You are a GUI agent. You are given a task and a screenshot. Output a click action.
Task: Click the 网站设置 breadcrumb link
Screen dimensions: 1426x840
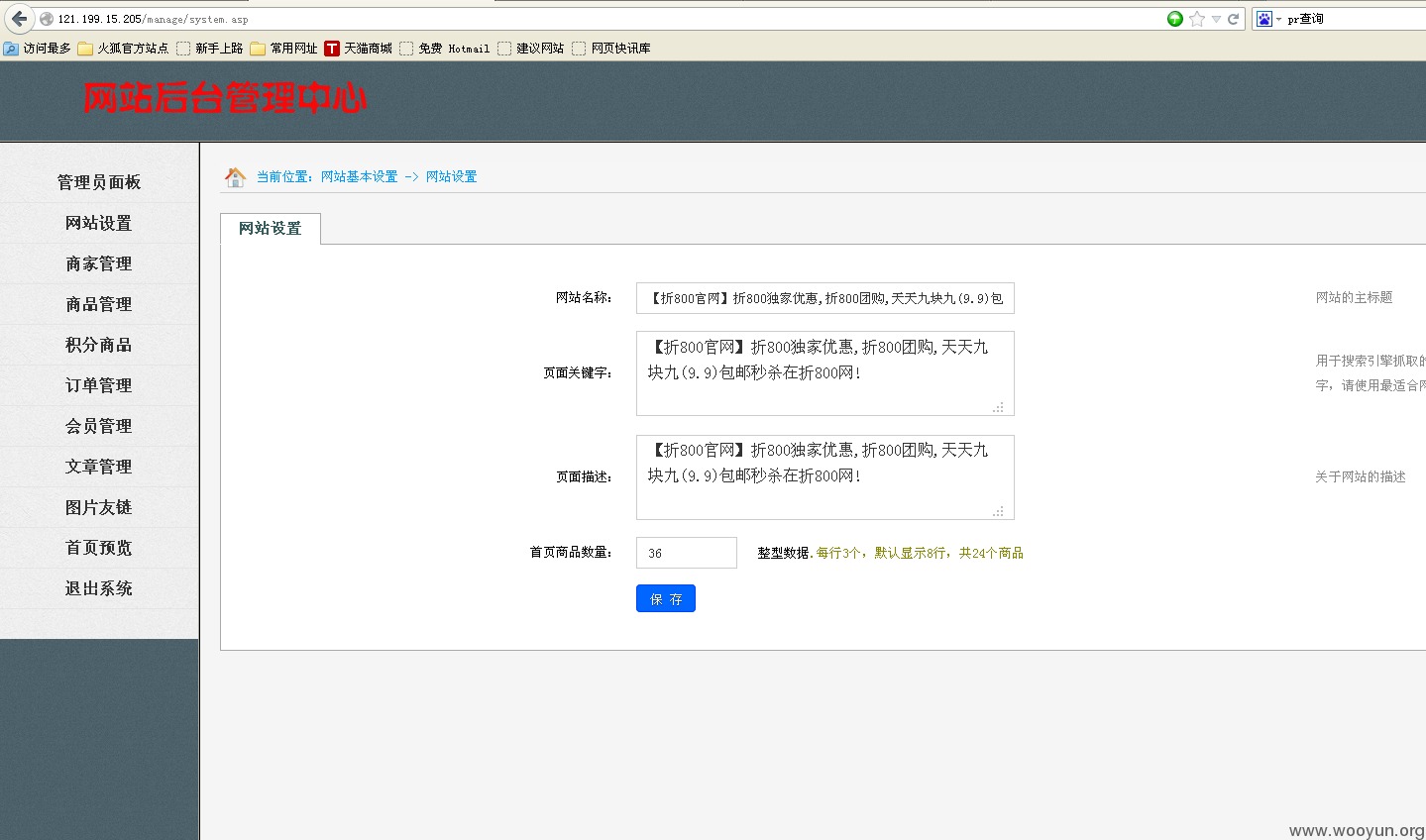pos(451,176)
